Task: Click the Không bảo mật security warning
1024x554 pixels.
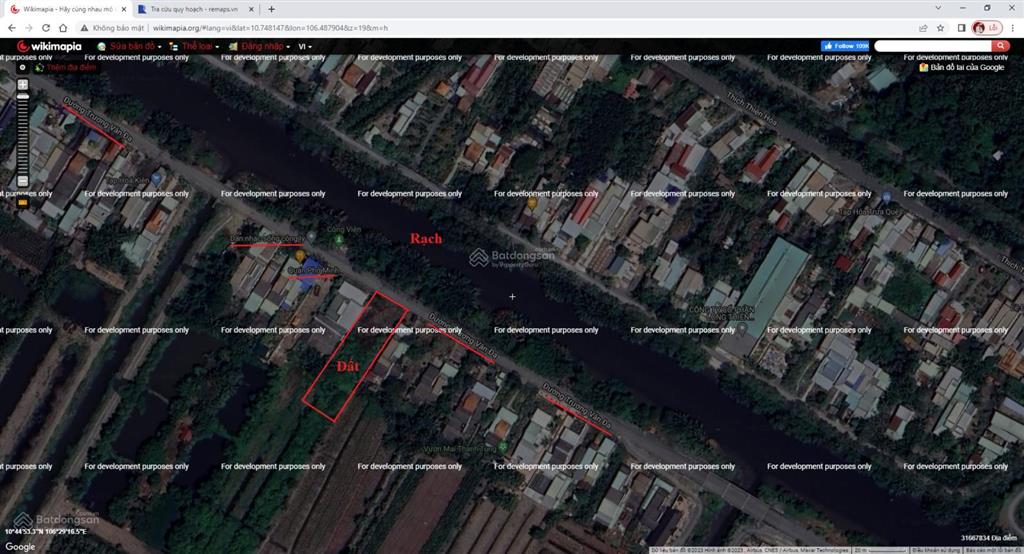Action: (112, 28)
